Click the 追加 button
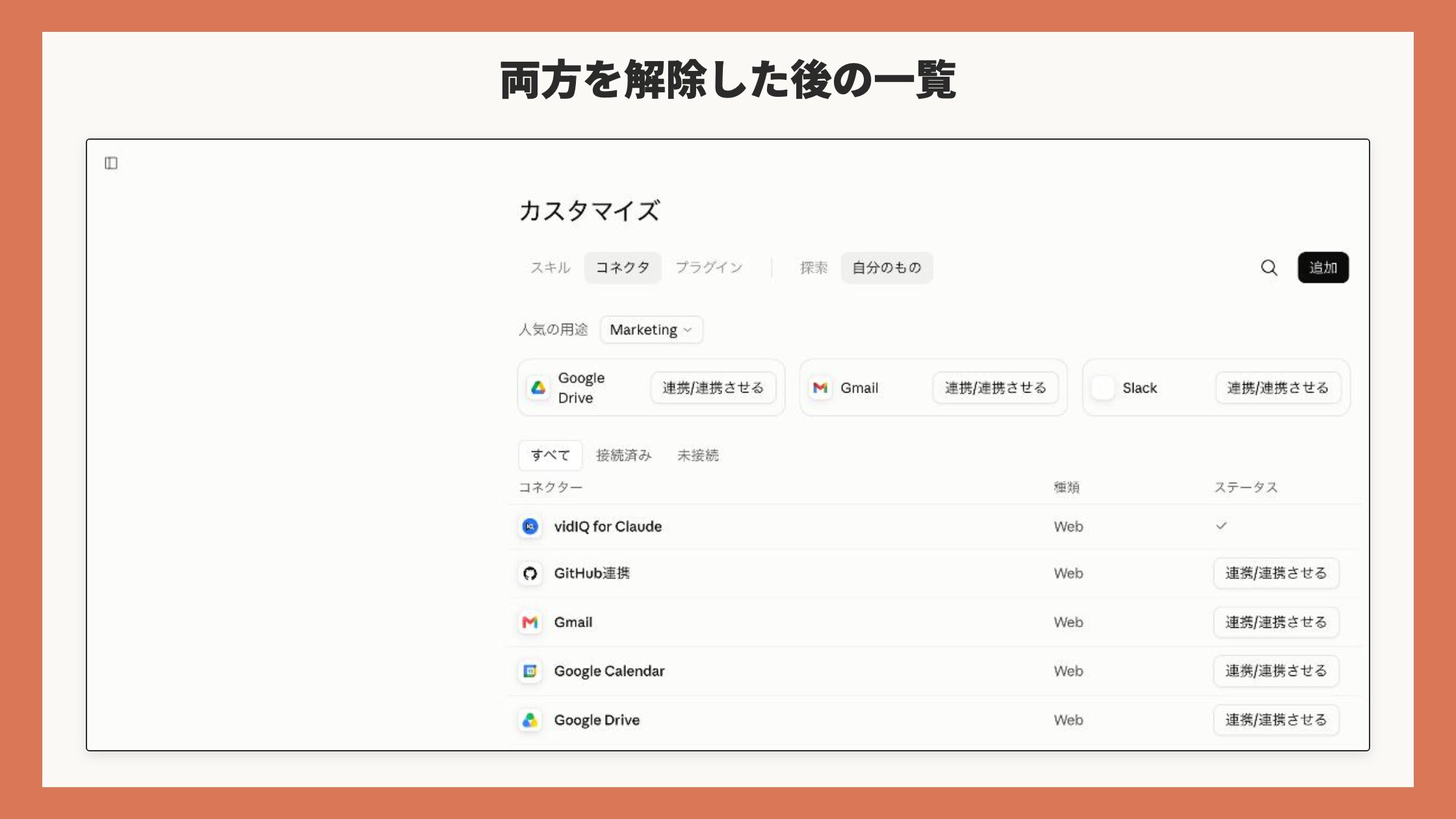This screenshot has height=819, width=1456. [x=1323, y=268]
